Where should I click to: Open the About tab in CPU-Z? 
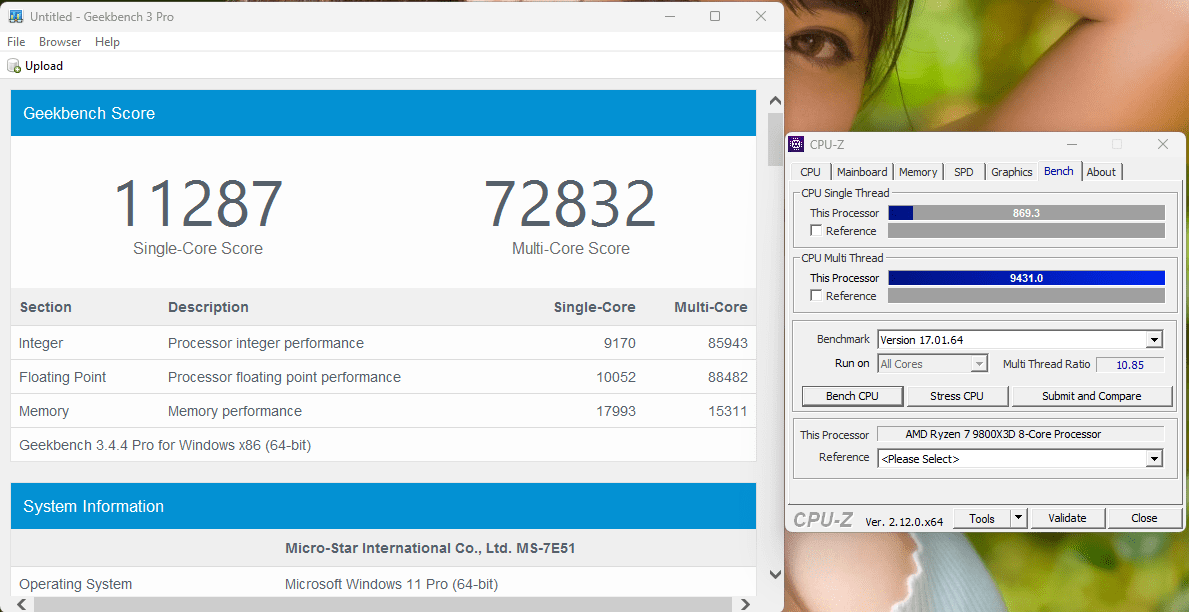[1101, 172]
